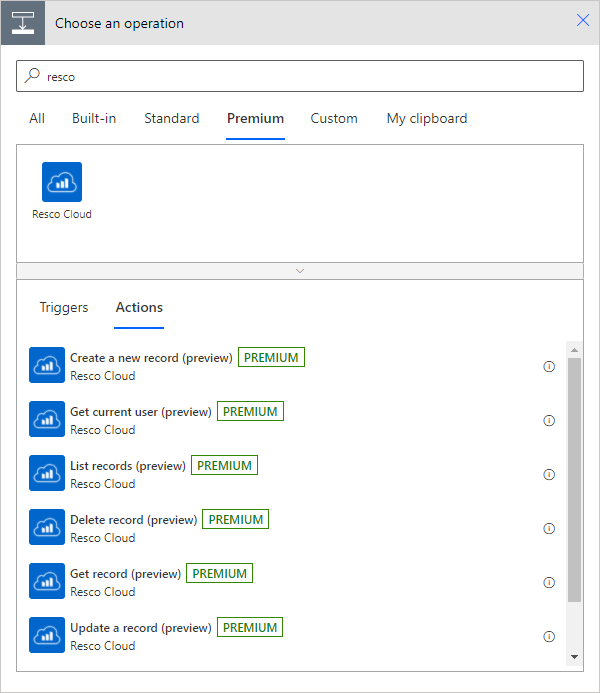The width and height of the screenshot is (600, 693).
Task: Select the Resco Cloud connector icon
Action: tap(62, 182)
